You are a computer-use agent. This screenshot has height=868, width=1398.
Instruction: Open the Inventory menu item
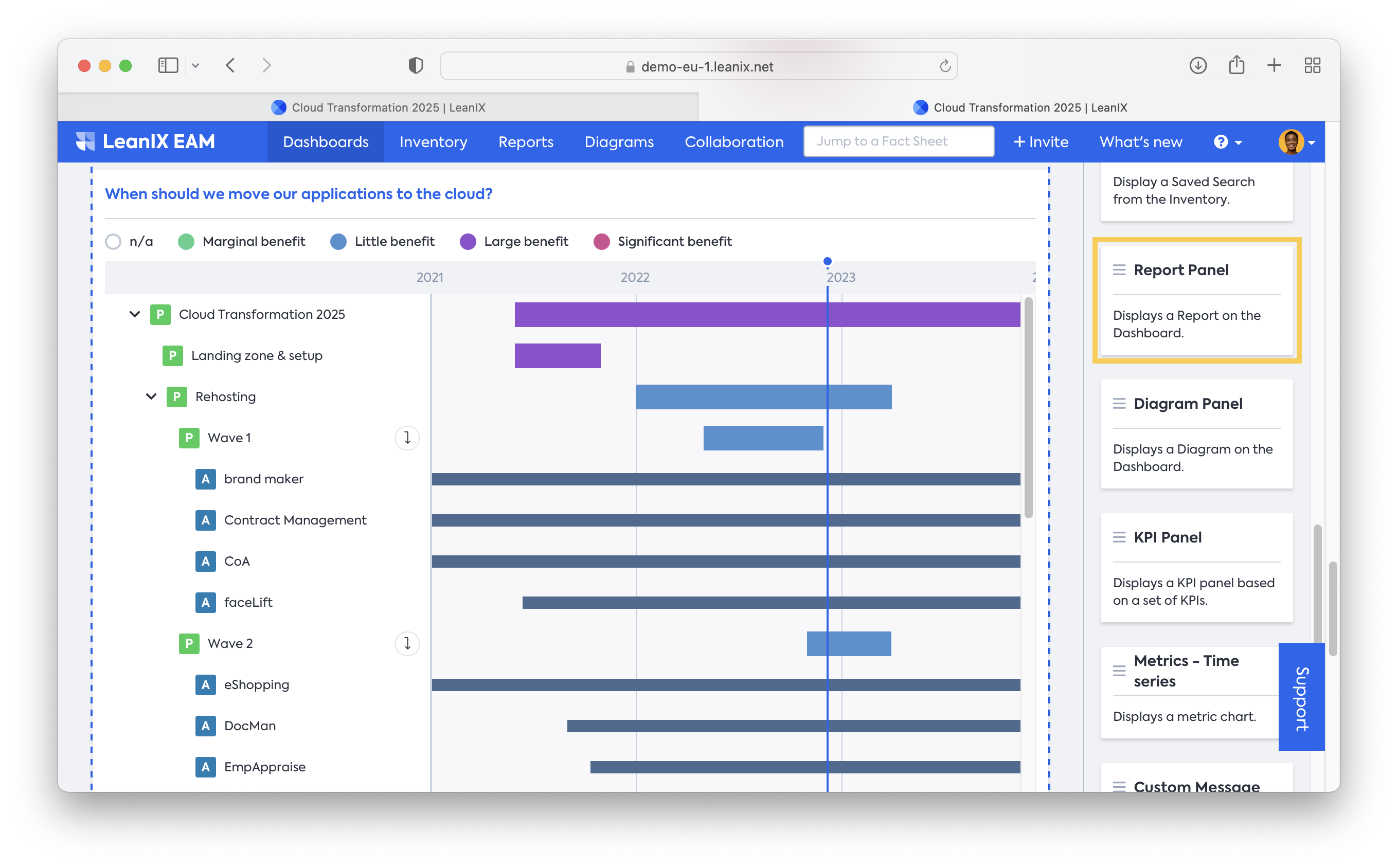(x=433, y=142)
